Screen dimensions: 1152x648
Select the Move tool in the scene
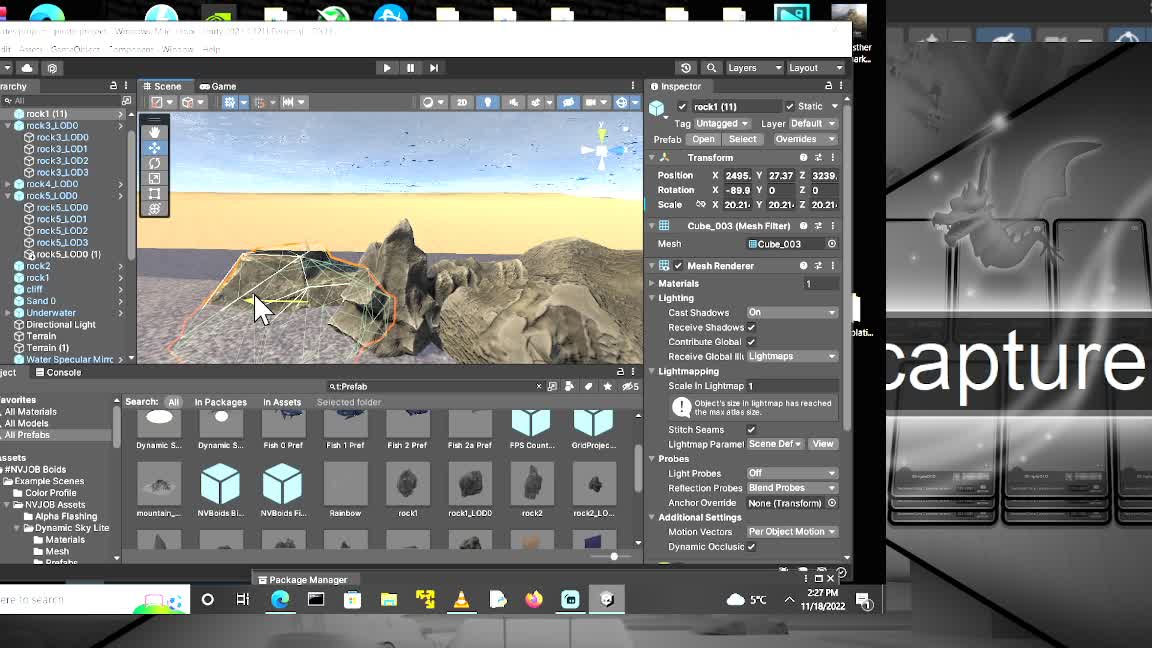coord(154,148)
